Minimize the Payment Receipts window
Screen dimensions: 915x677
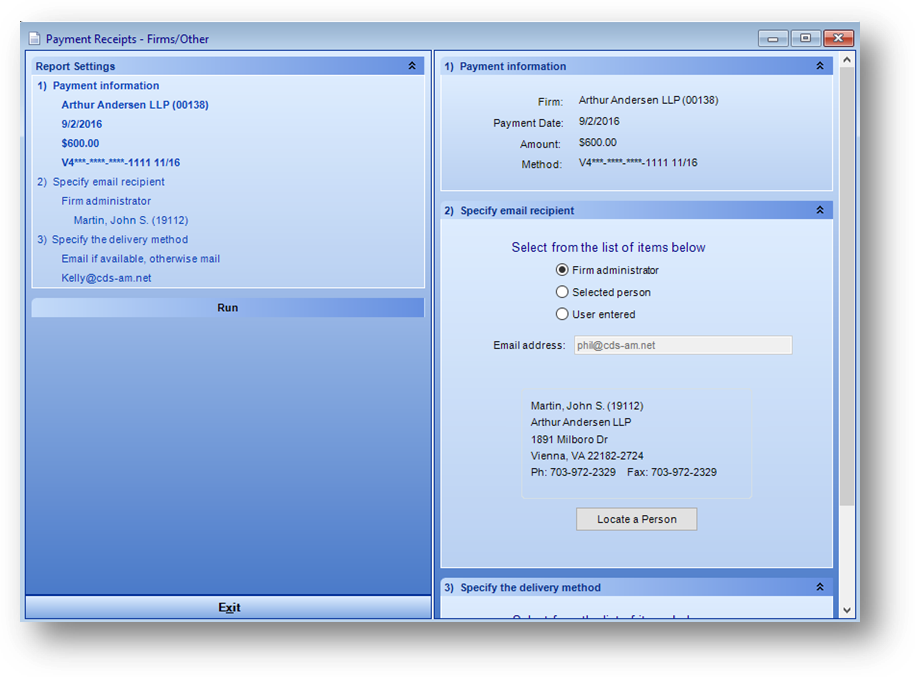[x=773, y=39]
